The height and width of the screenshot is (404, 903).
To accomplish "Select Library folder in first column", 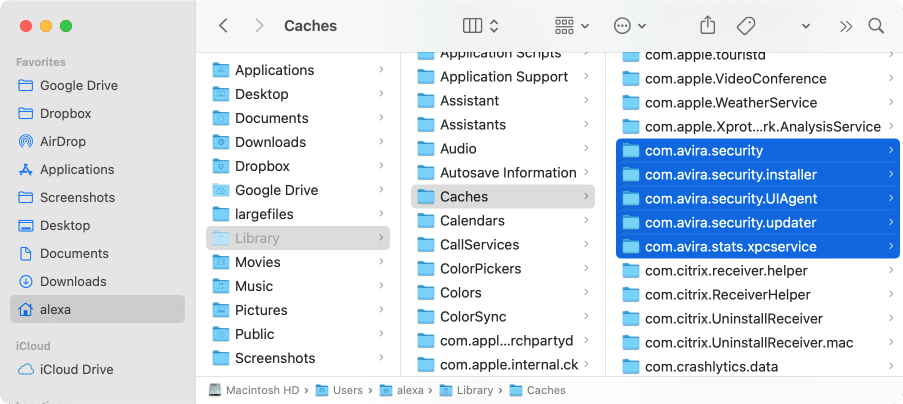I will [298, 238].
